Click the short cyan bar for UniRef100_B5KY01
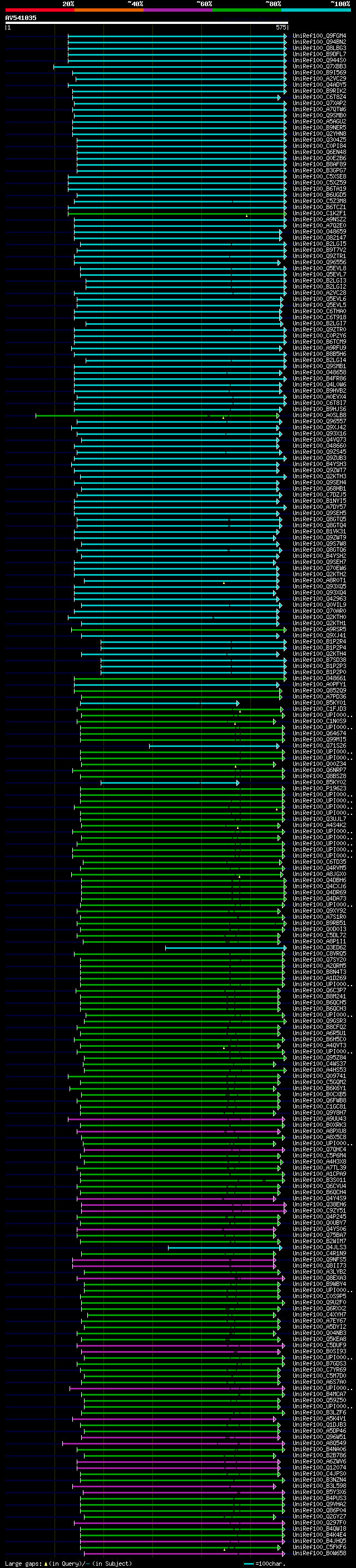The width and height of the screenshot is (356, 1568). point(160,703)
